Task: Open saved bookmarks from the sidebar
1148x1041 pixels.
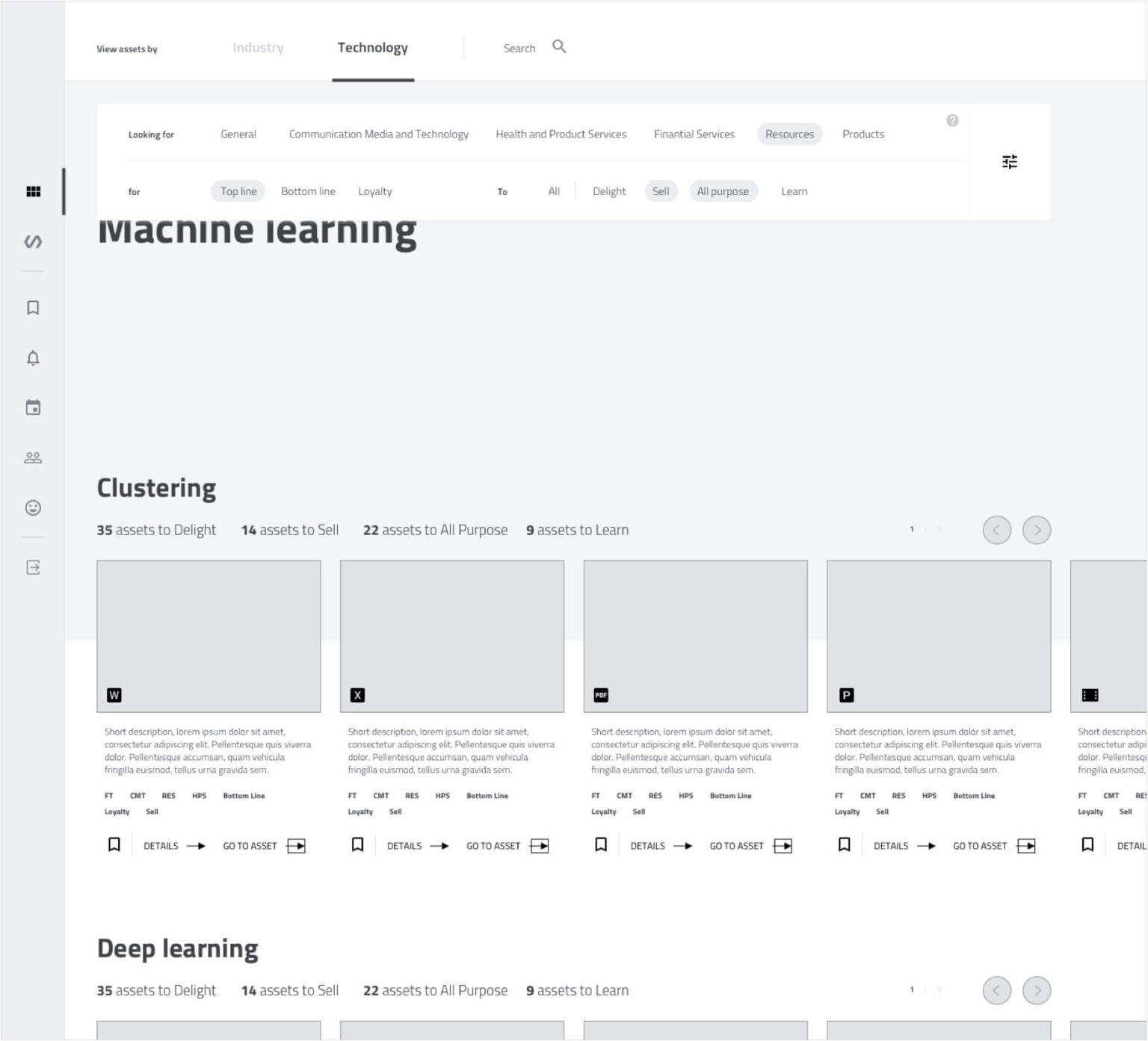Action: point(33,307)
